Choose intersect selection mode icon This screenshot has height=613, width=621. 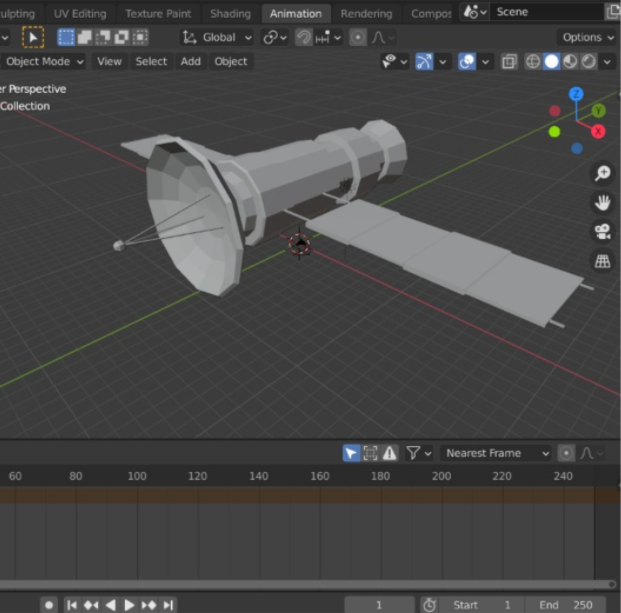point(140,38)
